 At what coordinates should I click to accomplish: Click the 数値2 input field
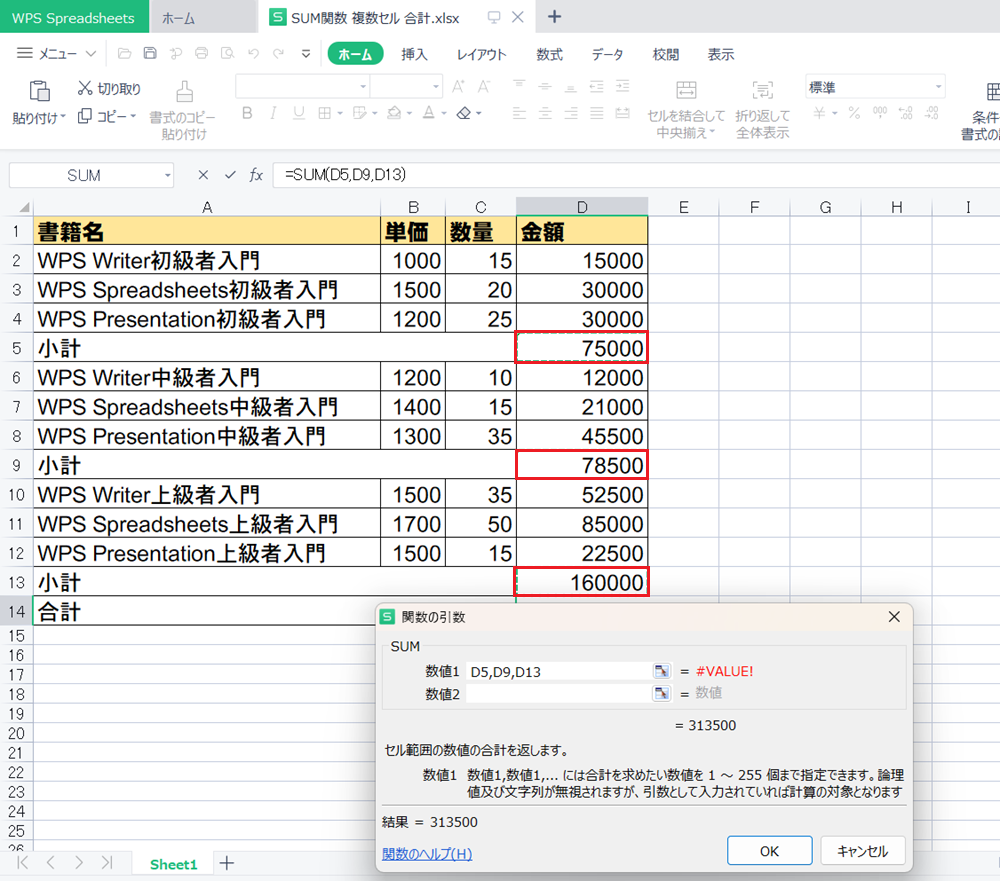pos(558,693)
